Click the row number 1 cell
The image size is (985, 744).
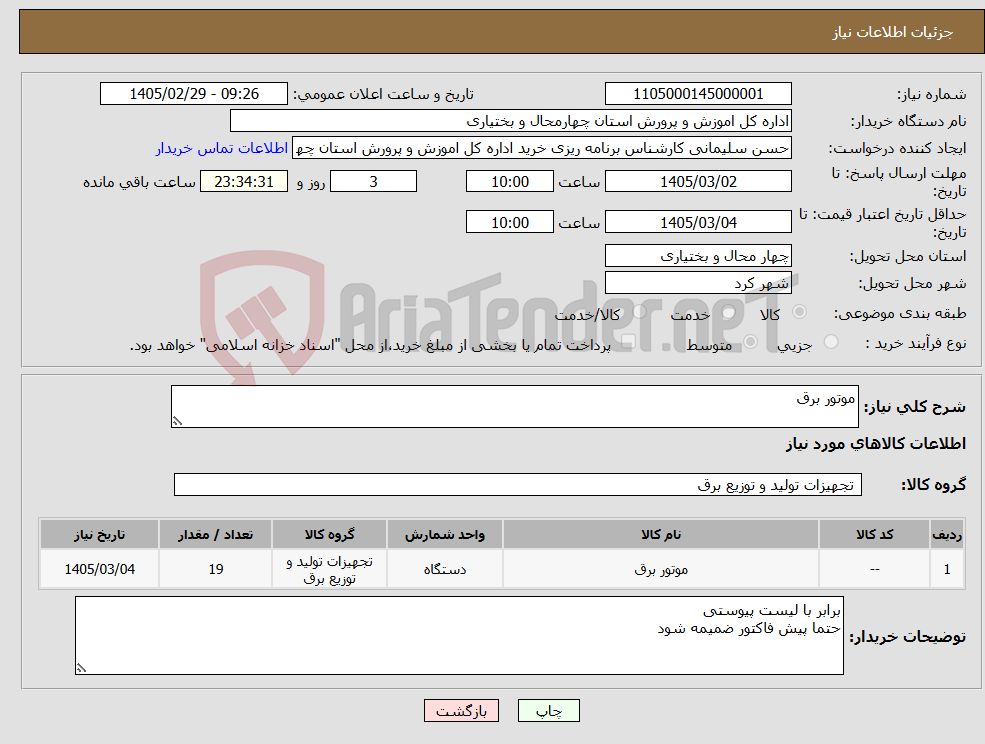pyautogui.click(x=947, y=569)
